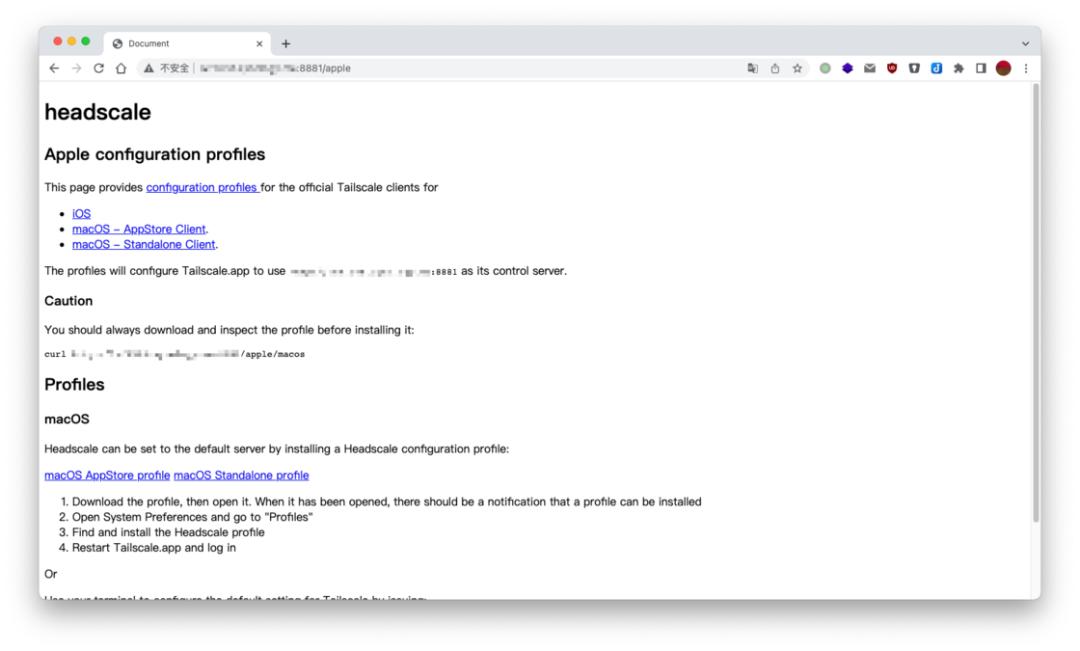Open a new tab with plus button
1080x651 pixels.
[285, 43]
